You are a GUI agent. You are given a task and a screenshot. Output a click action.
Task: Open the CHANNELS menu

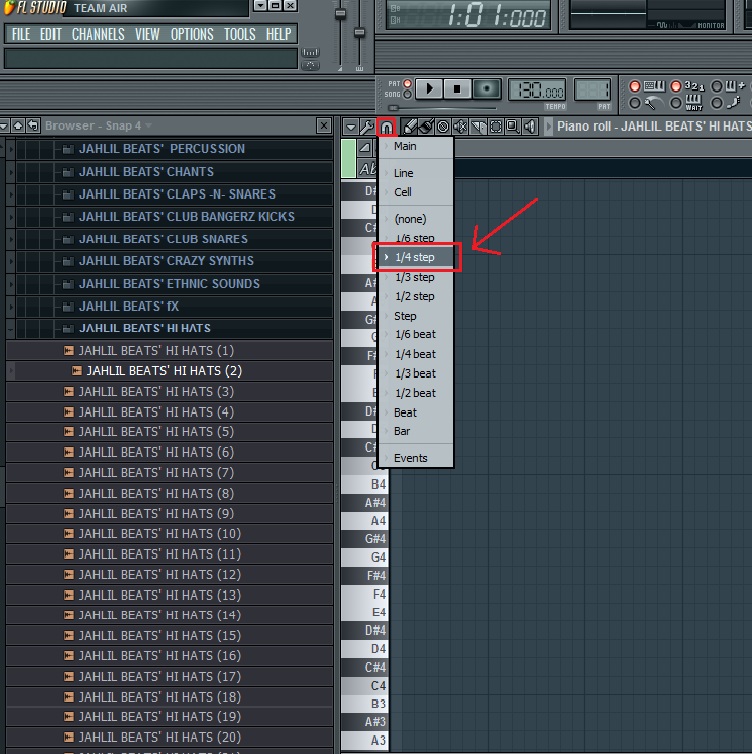98,34
